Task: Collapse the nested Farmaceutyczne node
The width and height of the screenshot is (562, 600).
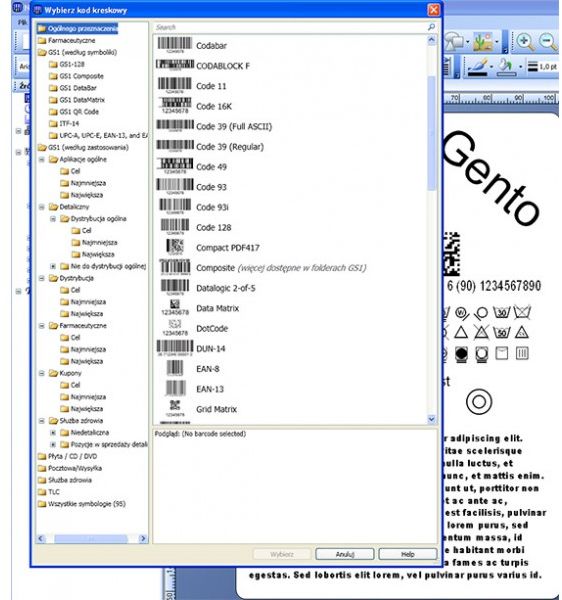Action: [x=42, y=326]
